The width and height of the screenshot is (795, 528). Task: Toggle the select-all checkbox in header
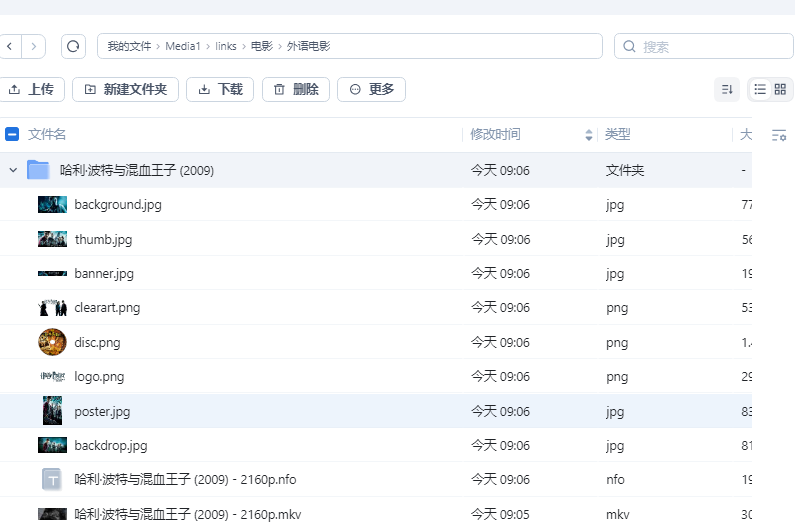click(x=12, y=134)
